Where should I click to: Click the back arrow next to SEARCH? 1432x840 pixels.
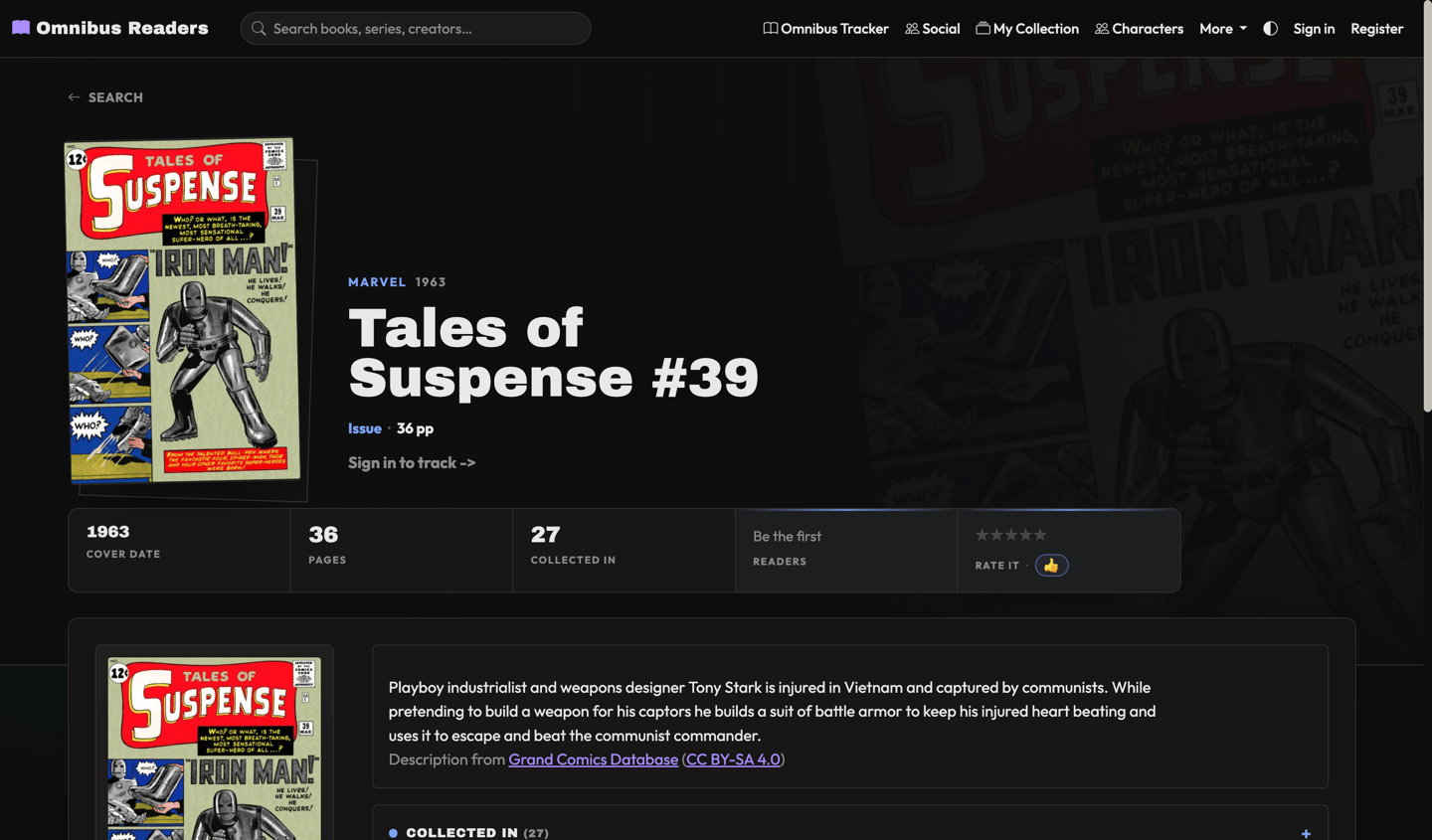[74, 97]
